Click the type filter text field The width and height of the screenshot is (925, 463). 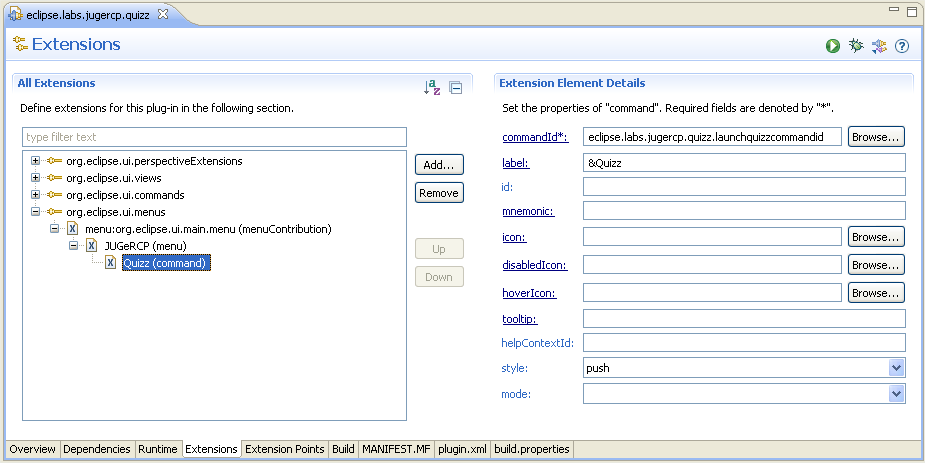(214, 137)
